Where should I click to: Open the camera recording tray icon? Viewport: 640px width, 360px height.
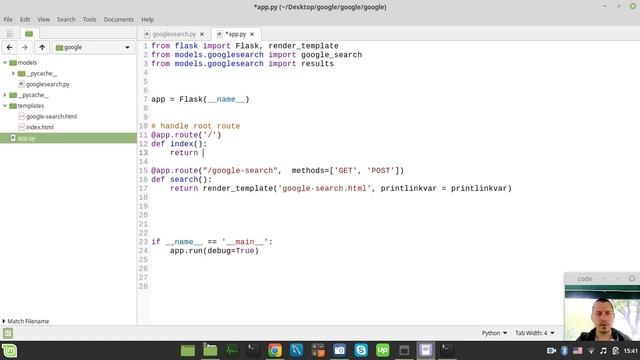pos(551,351)
